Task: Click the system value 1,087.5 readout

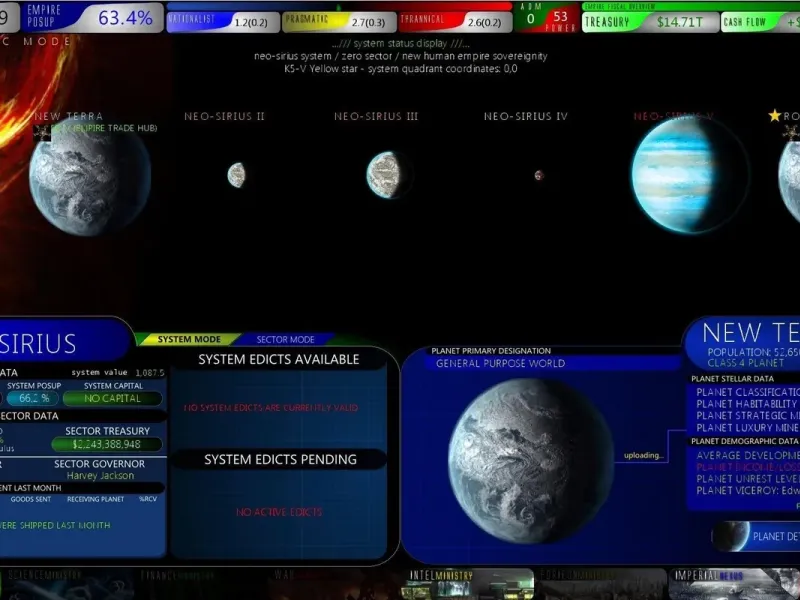Action: coord(118,372)
